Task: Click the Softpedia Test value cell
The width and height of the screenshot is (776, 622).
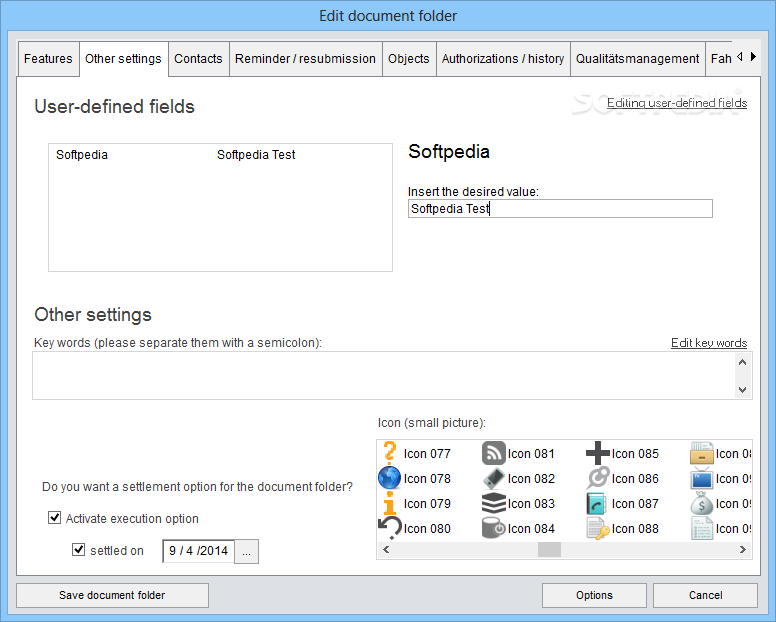Action: pyautogui.click(x=256, y=155)
